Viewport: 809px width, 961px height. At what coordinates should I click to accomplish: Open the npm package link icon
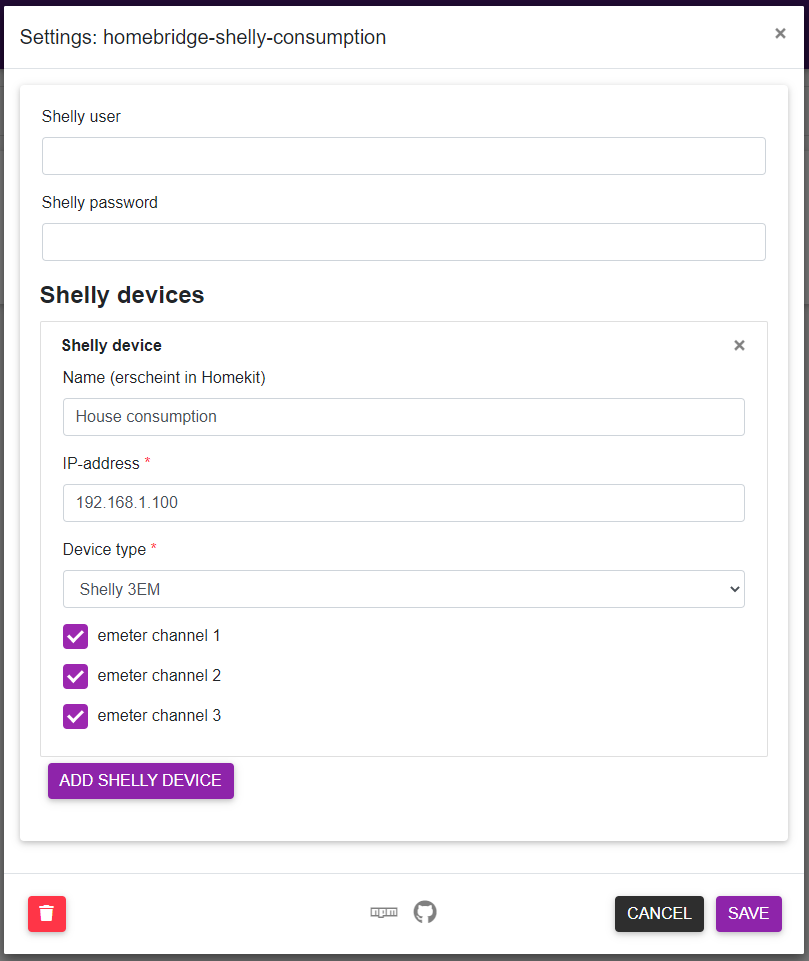coord(384,912)
